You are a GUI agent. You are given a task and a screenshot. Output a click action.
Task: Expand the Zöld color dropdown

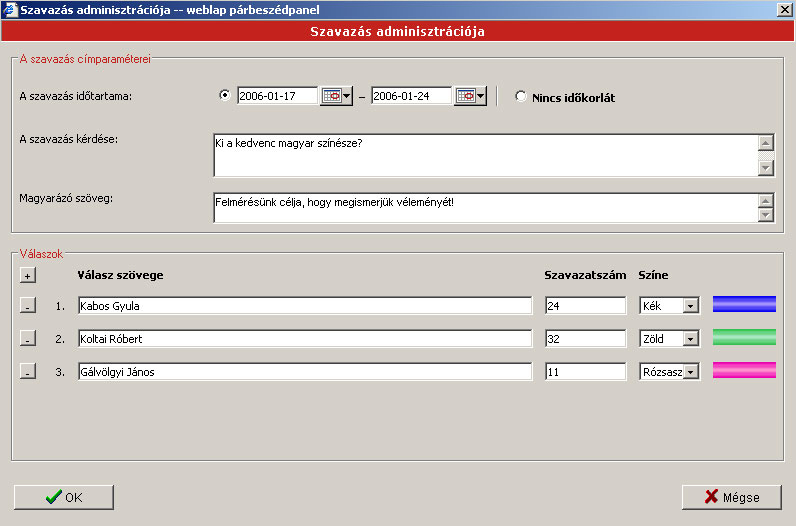coord(690,339)
